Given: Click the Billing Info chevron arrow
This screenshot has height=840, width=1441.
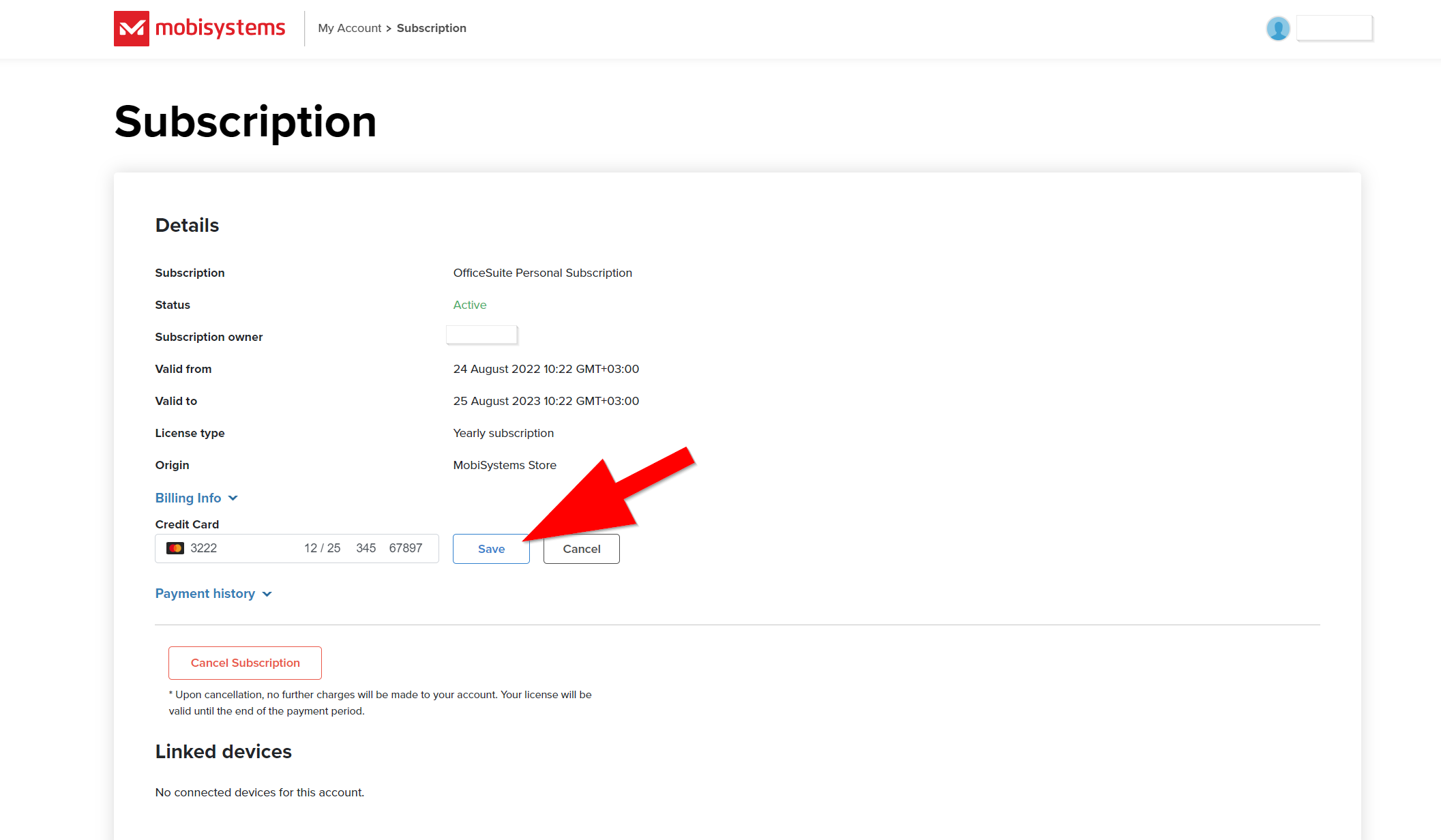Looking at the screenshot, I should point(233,498).
